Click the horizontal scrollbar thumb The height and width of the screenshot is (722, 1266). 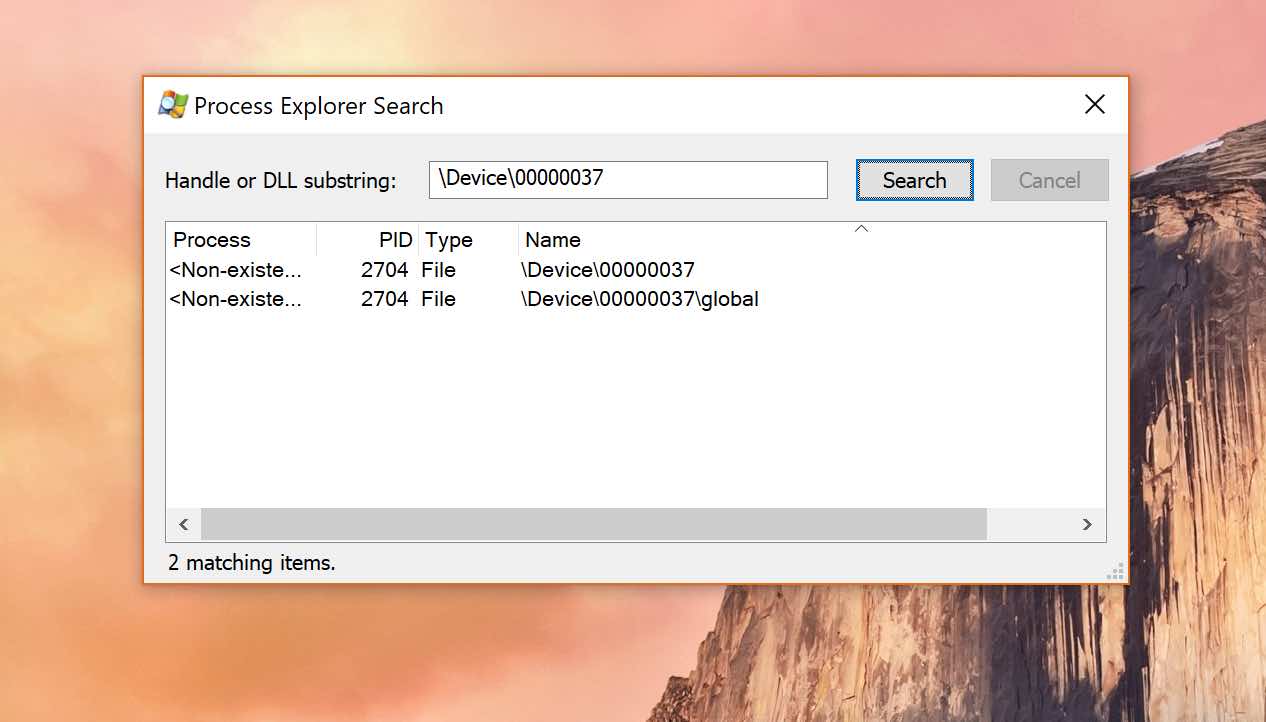coord(594,524)
